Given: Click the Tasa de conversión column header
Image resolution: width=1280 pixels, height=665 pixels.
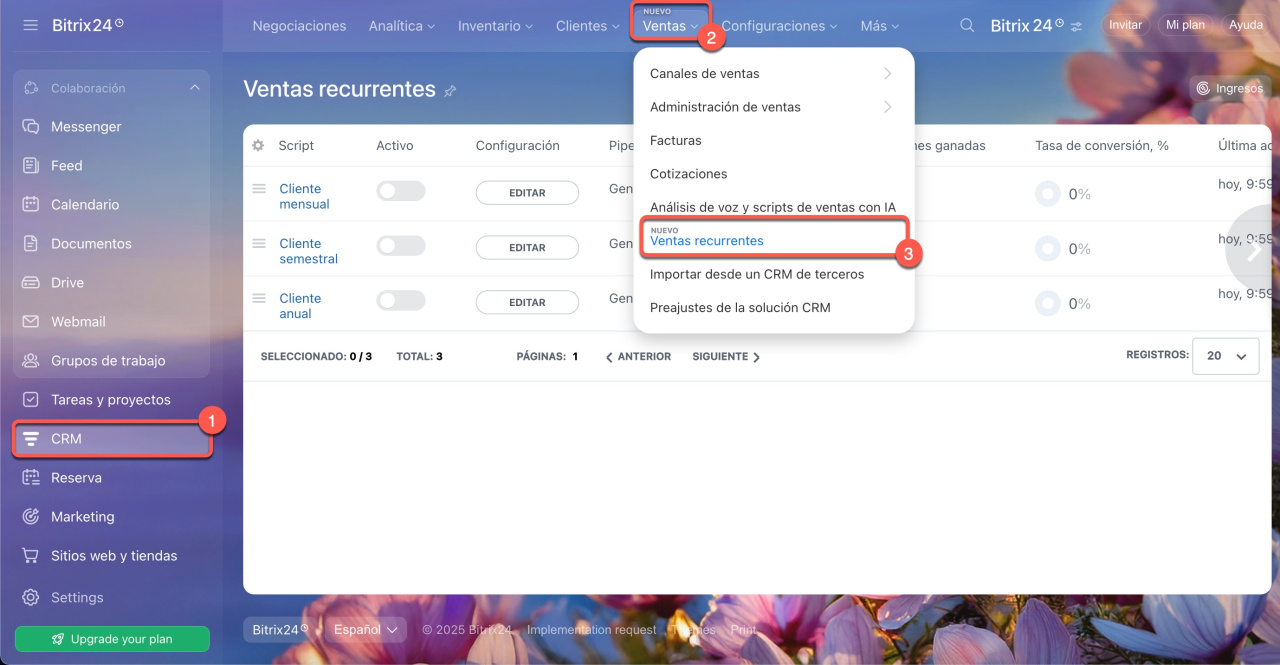Looking at the screenshot, I should point(1102,146).
